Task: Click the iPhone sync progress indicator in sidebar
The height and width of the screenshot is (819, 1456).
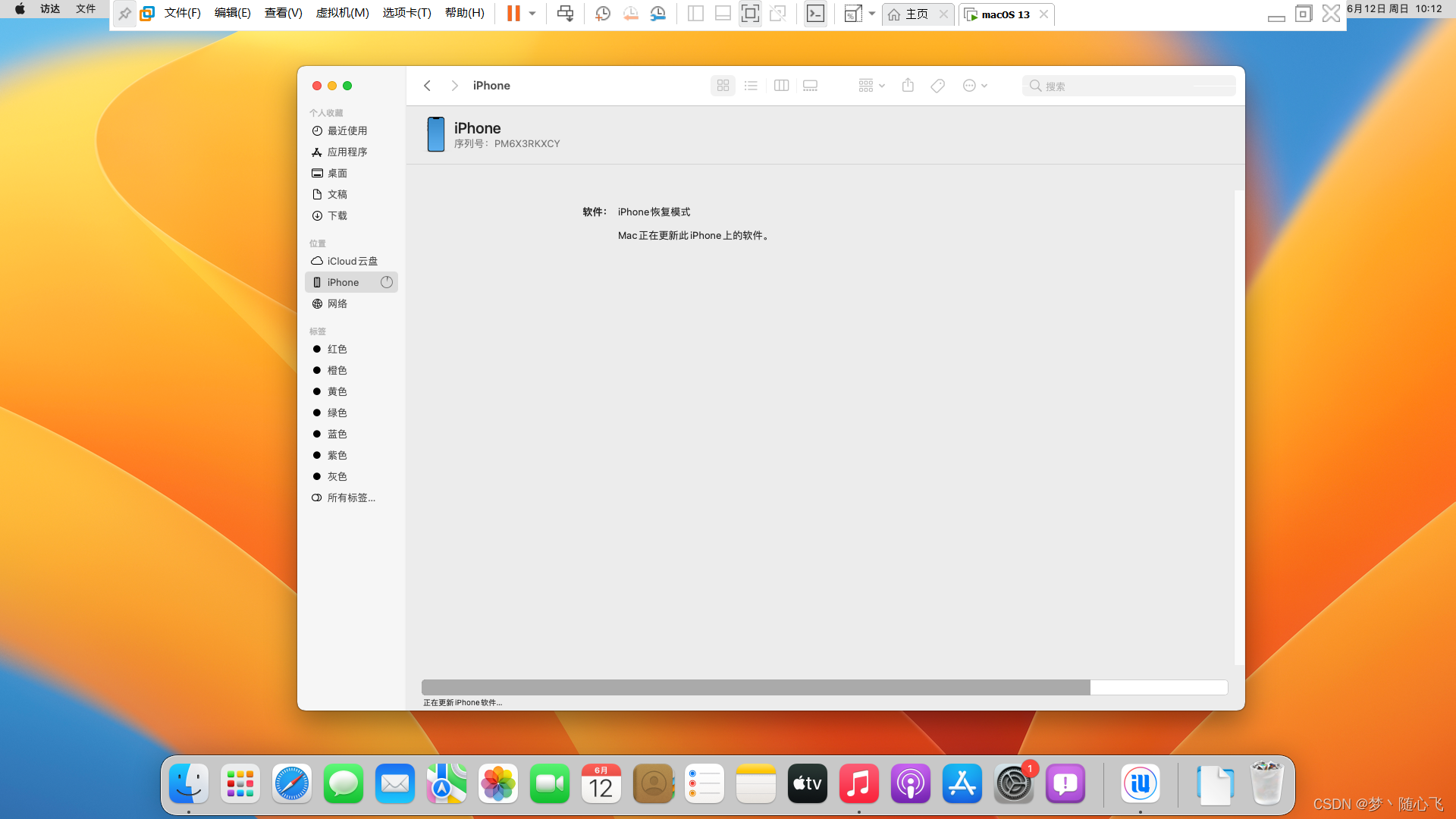Action: (387, 282)
